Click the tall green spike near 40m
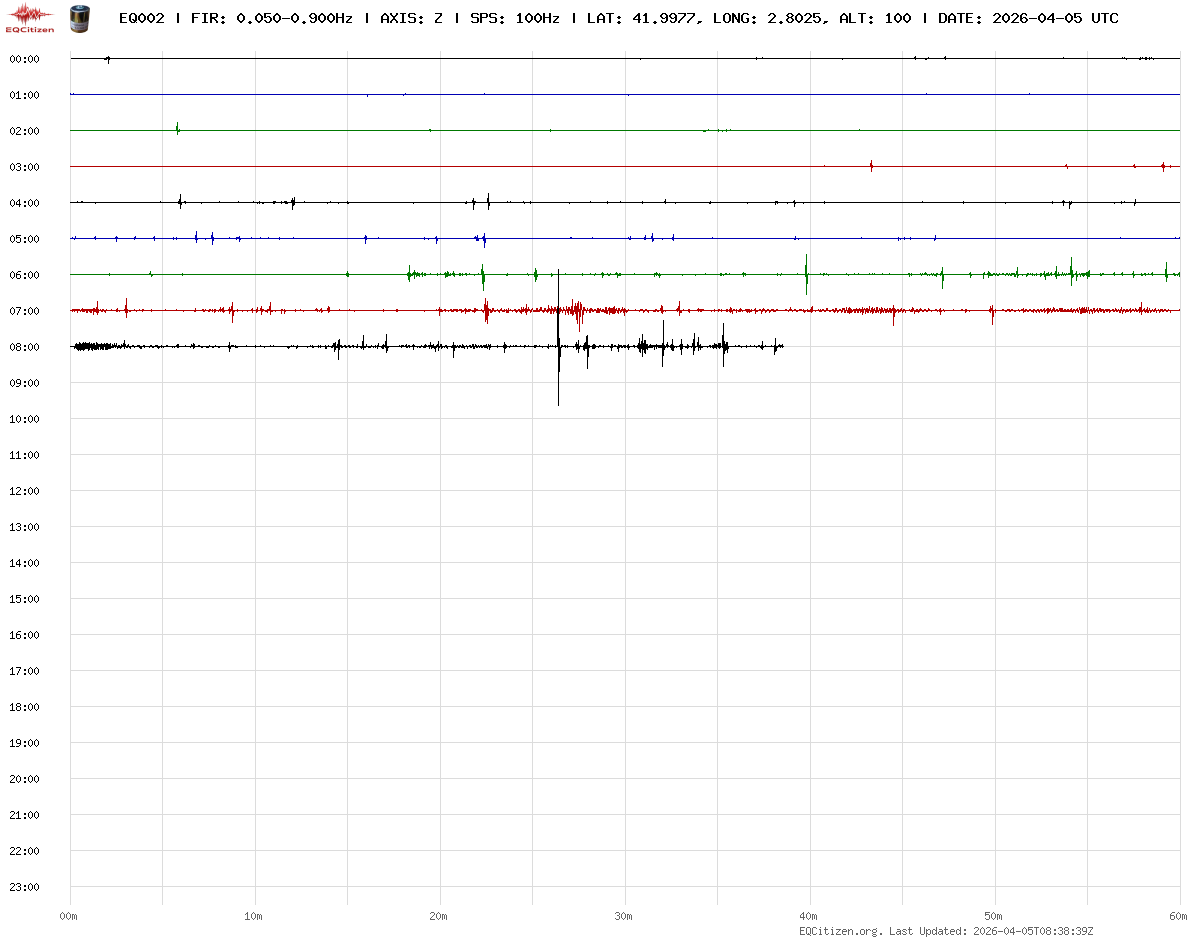Viewport: 1200px width, 940px height. point(806,272)
